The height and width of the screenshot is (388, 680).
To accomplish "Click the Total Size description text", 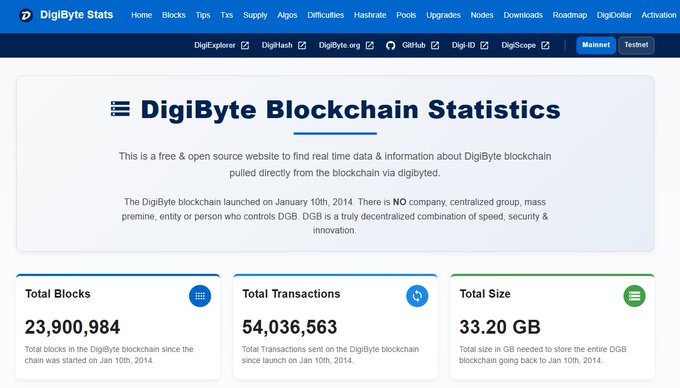I will tap(543, 355).
